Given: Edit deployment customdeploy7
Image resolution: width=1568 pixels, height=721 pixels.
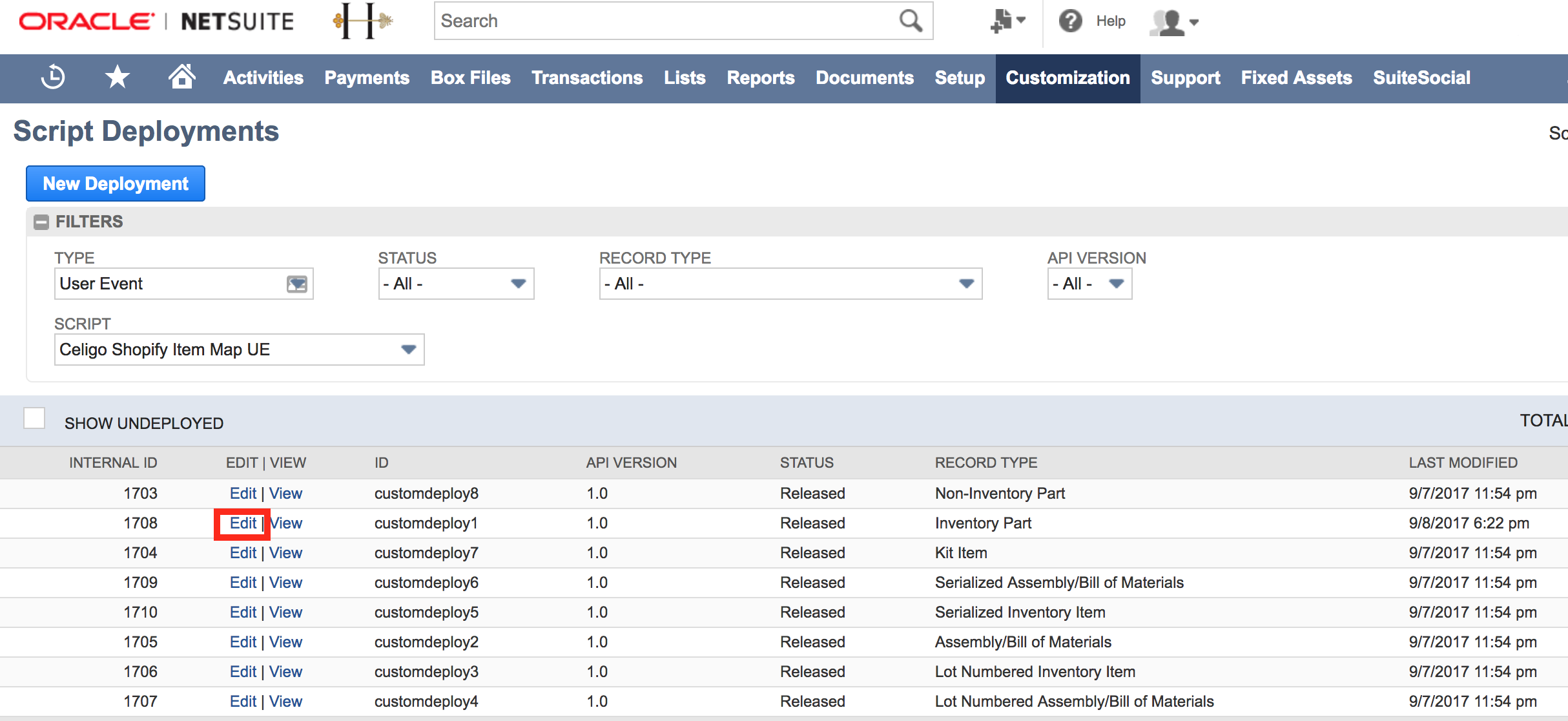Looking at the screenshot, I should (243, 553).
